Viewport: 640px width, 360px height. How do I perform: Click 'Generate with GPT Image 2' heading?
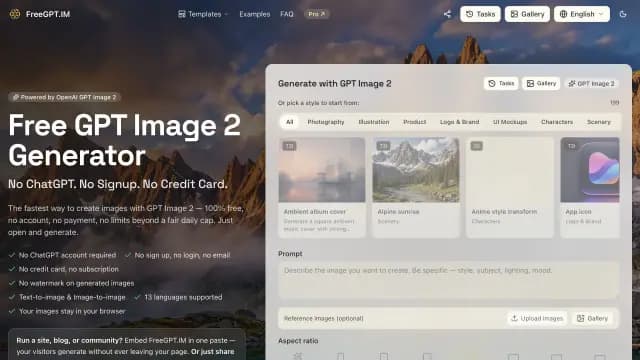(x=335, y=83)
